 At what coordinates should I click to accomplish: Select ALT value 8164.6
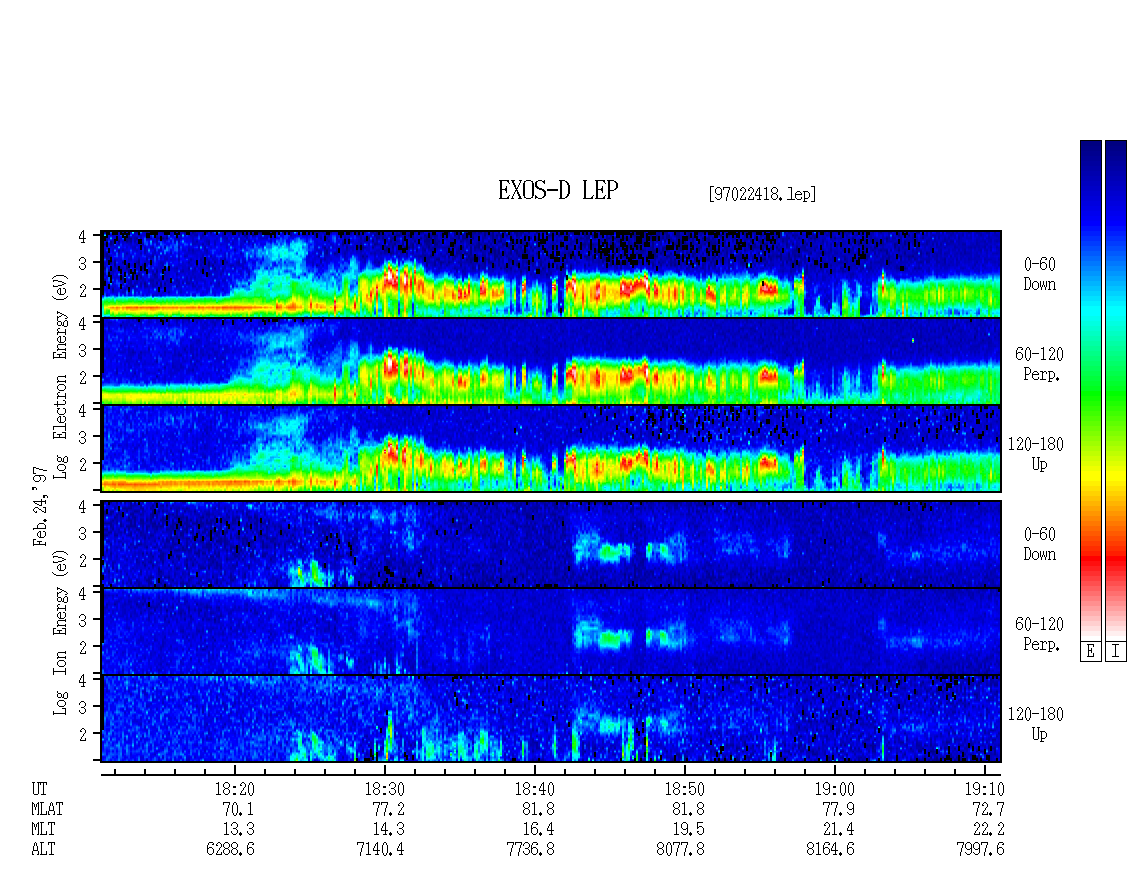pos(830,849)
